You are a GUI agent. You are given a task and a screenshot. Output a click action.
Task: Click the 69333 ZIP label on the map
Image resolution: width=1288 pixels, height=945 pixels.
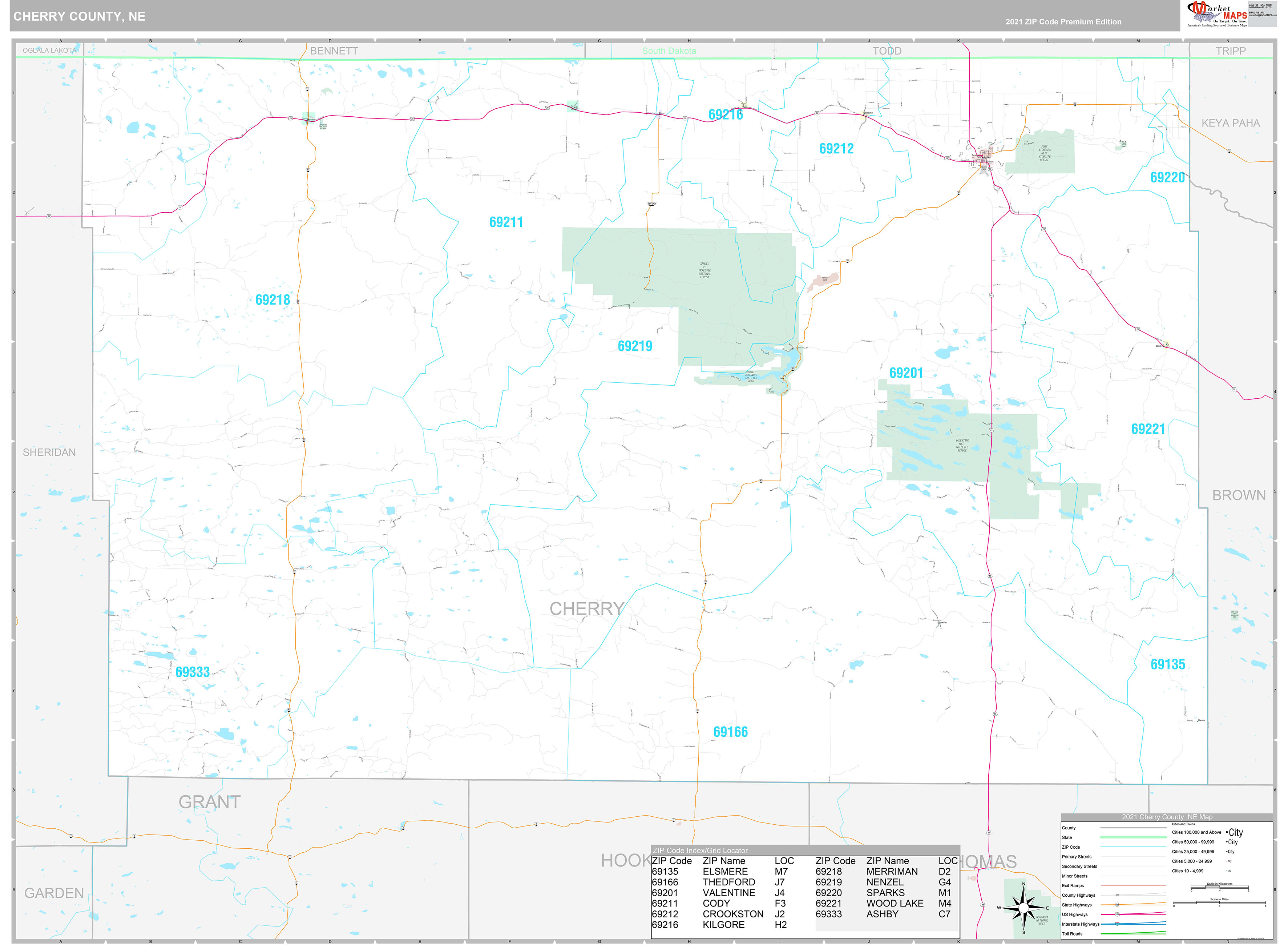193,672
